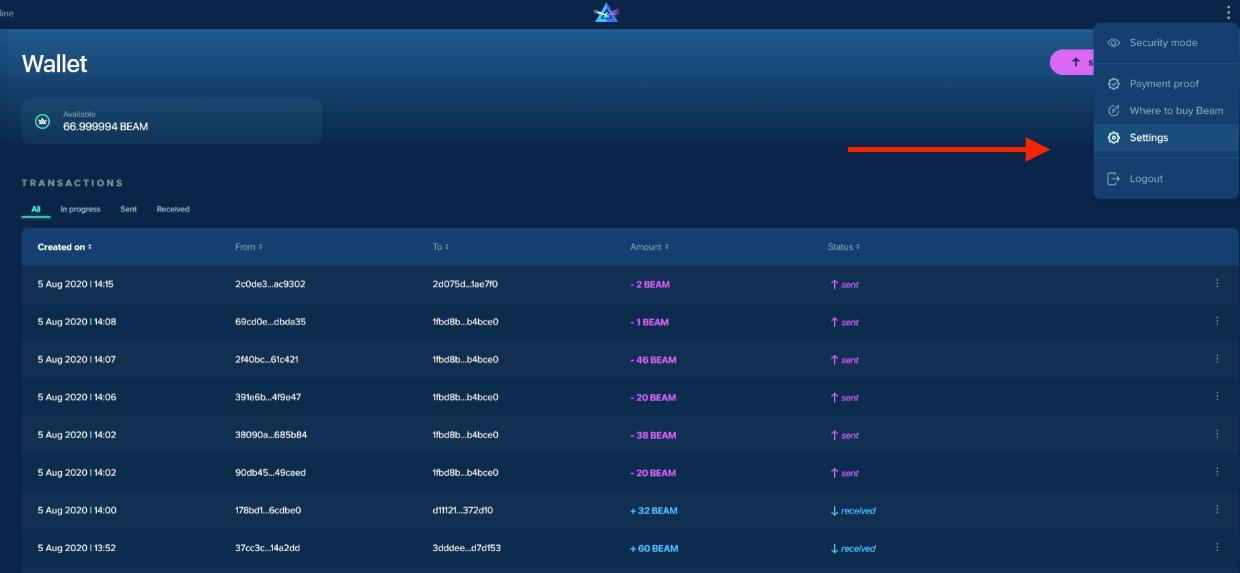The image size is (1240, 573).
Task: Open Settings from the dropdown menu
Action: coord(1149,138)
